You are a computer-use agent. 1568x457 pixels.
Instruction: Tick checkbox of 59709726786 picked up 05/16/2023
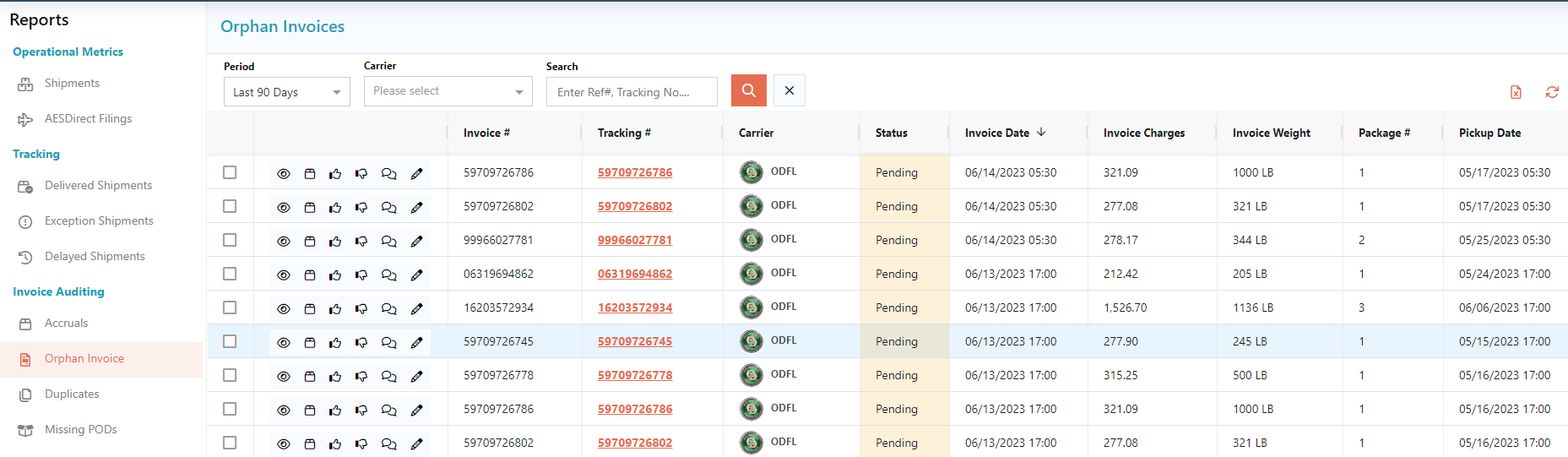click(230, 409)
